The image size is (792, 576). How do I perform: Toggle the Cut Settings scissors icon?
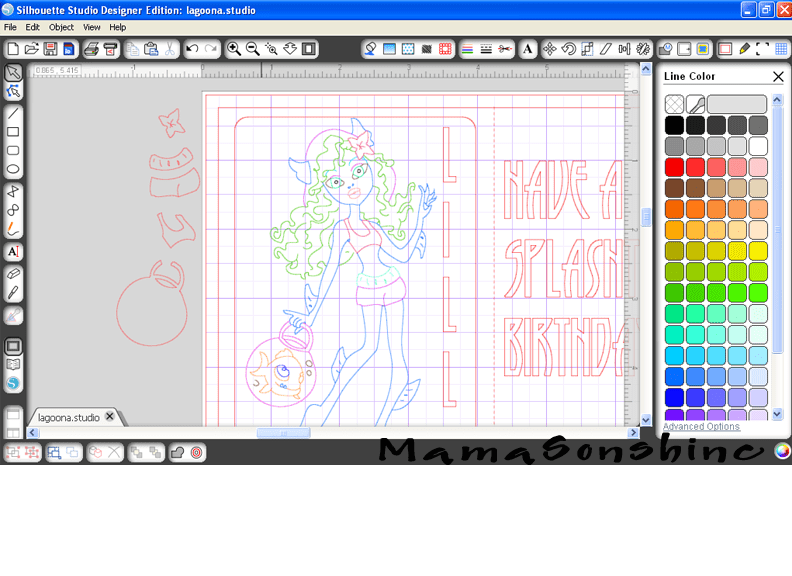coord(505,48)
